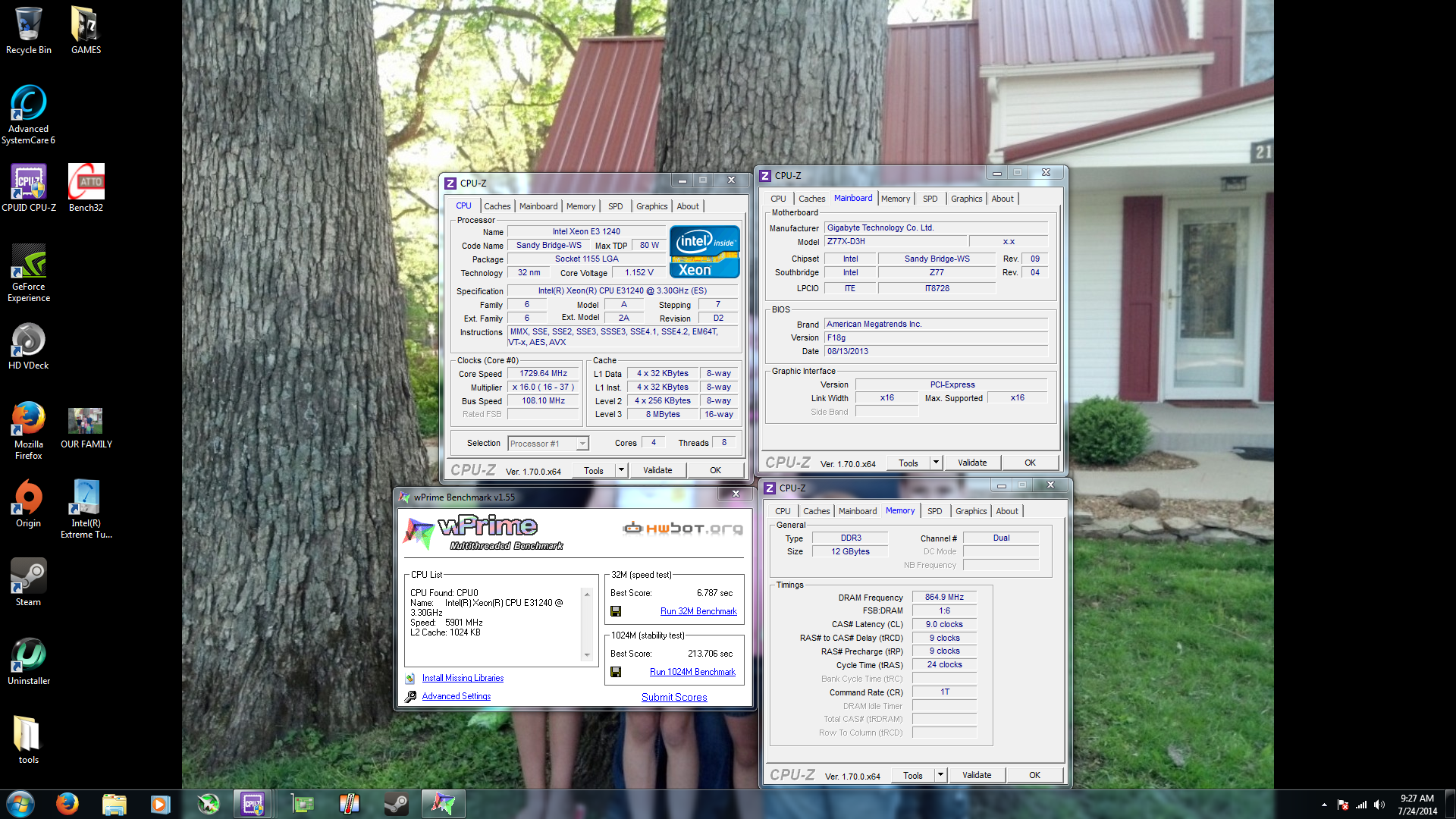Launch Advanced SystemCare 6 shortcut
The image size is (1456, 819).
[x=28, y=114]
